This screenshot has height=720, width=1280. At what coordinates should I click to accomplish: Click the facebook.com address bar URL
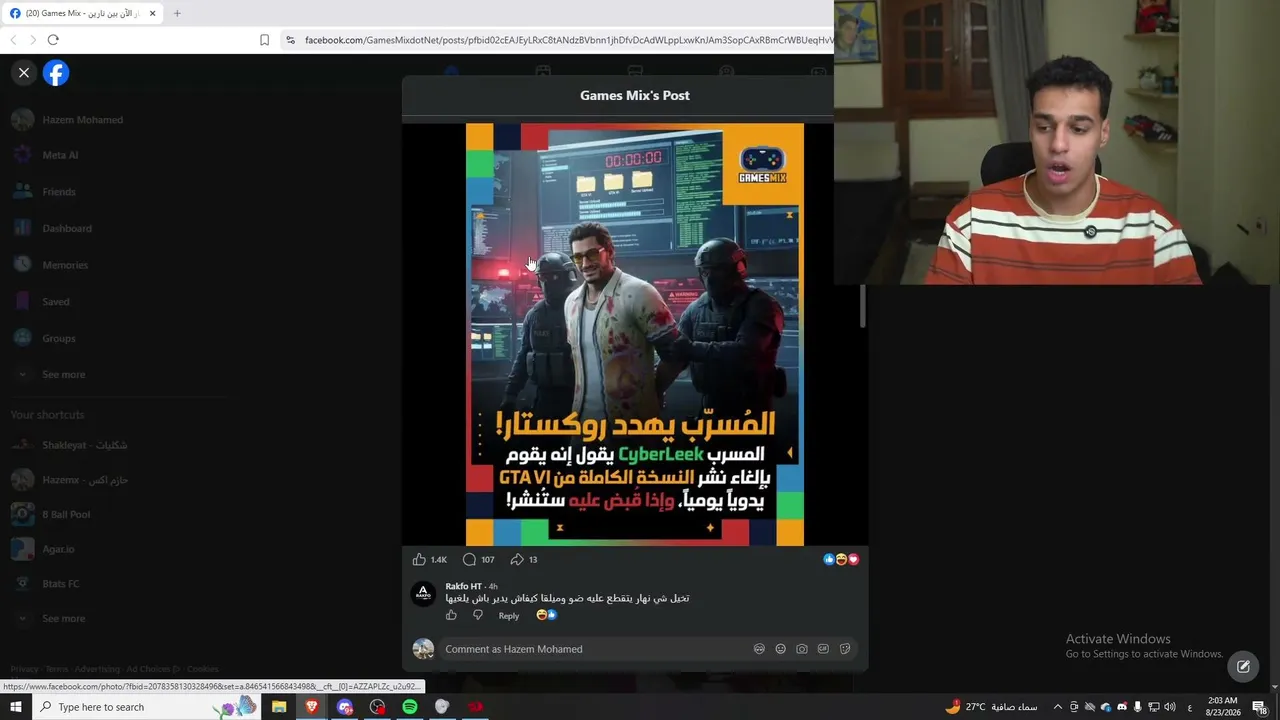click(x=568, y=40)
